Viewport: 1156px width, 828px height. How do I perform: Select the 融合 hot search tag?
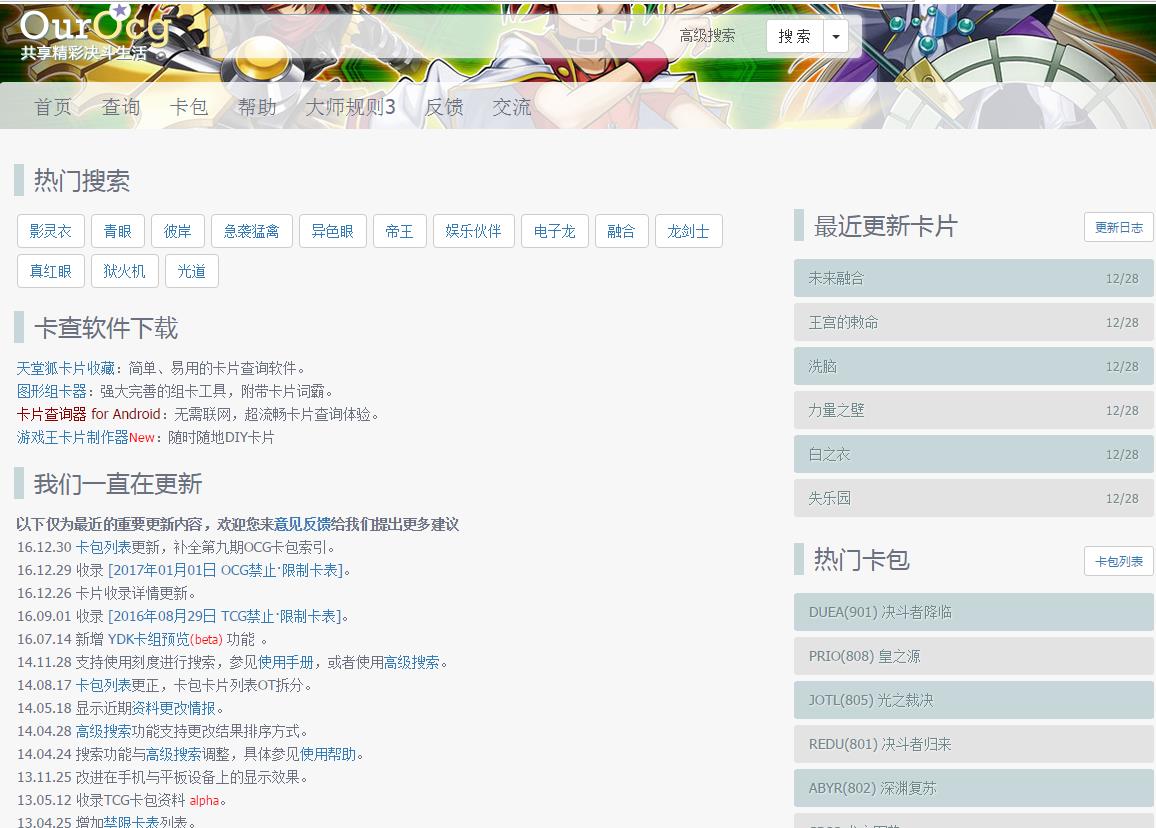(x=621, y=232)
